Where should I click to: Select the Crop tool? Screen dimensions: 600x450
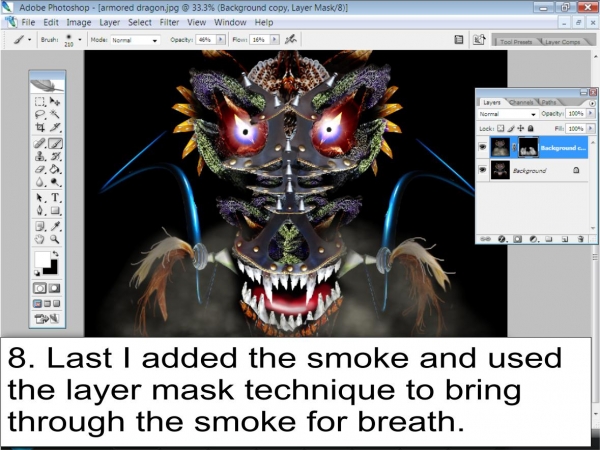40,127
